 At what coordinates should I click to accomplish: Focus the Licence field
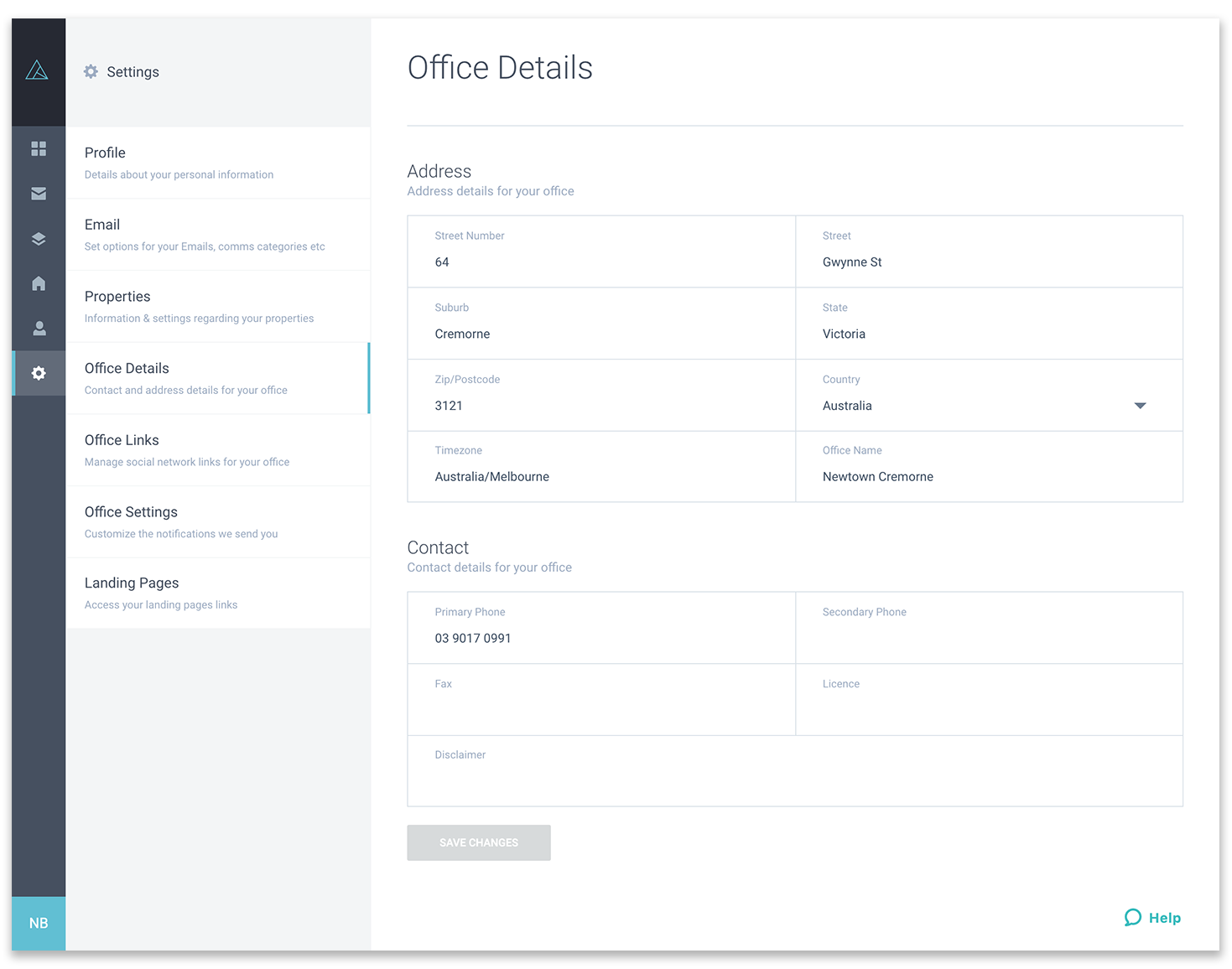[989, 700]
